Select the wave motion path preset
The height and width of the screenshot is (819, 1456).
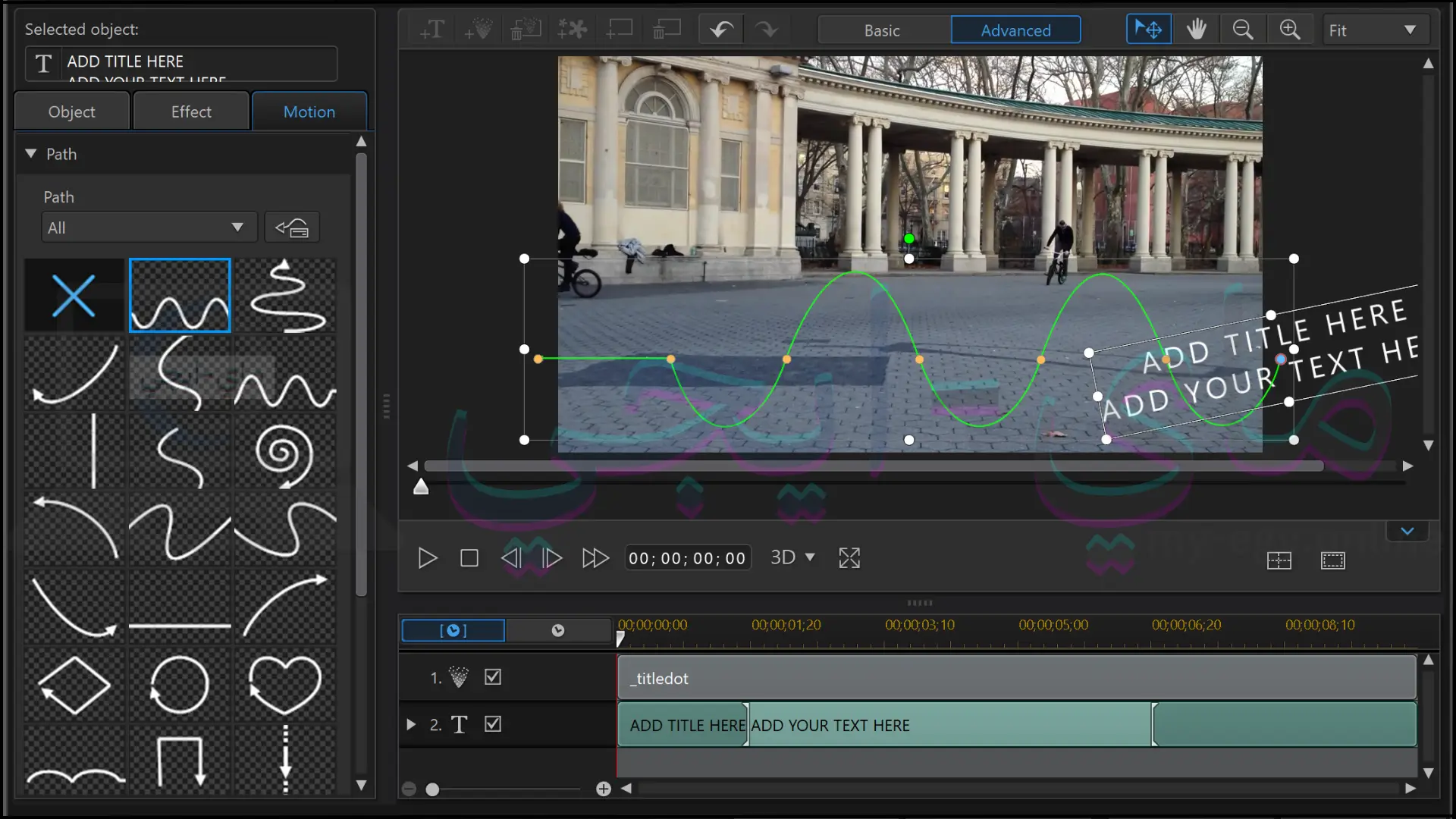click(180, 294)
